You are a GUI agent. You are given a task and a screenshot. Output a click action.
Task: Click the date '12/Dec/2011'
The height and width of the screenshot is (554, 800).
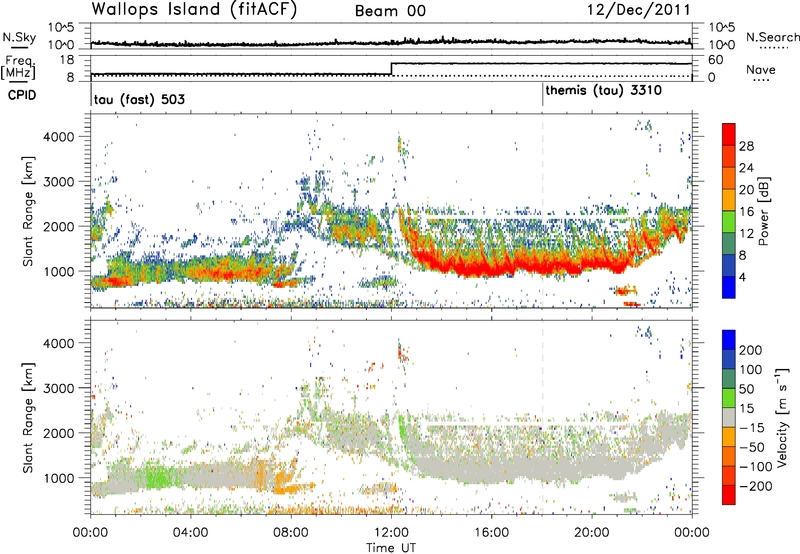pyautogui.click(x=638, y=9)
